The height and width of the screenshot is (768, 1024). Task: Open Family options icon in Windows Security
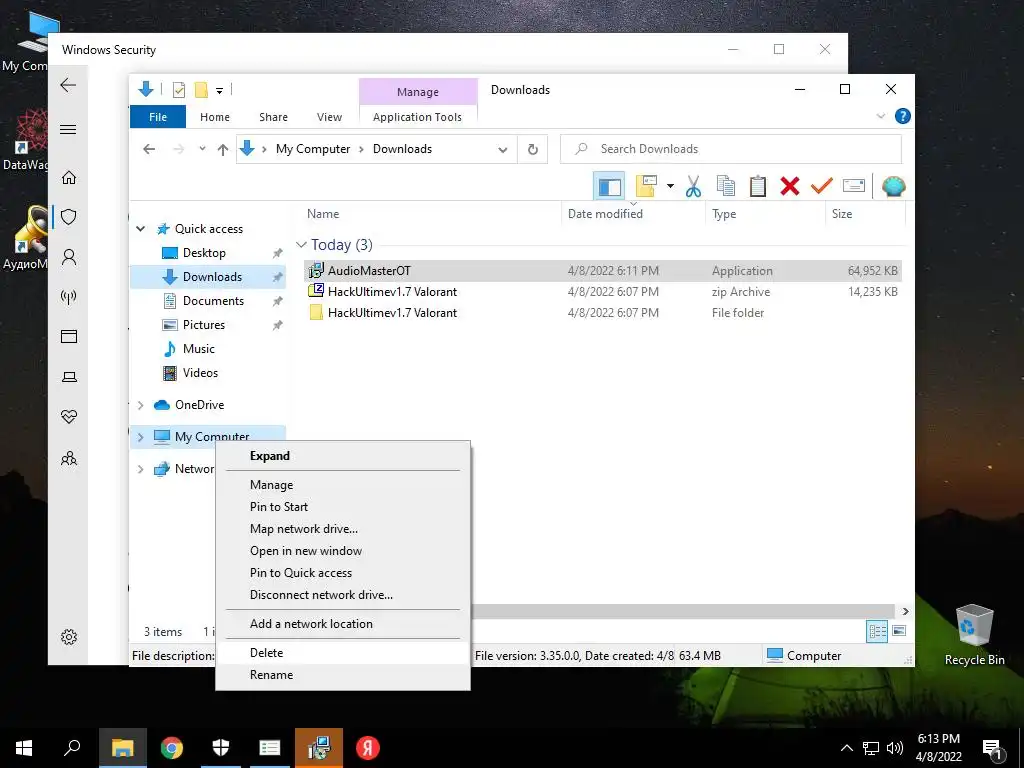(x=69, y=458)
